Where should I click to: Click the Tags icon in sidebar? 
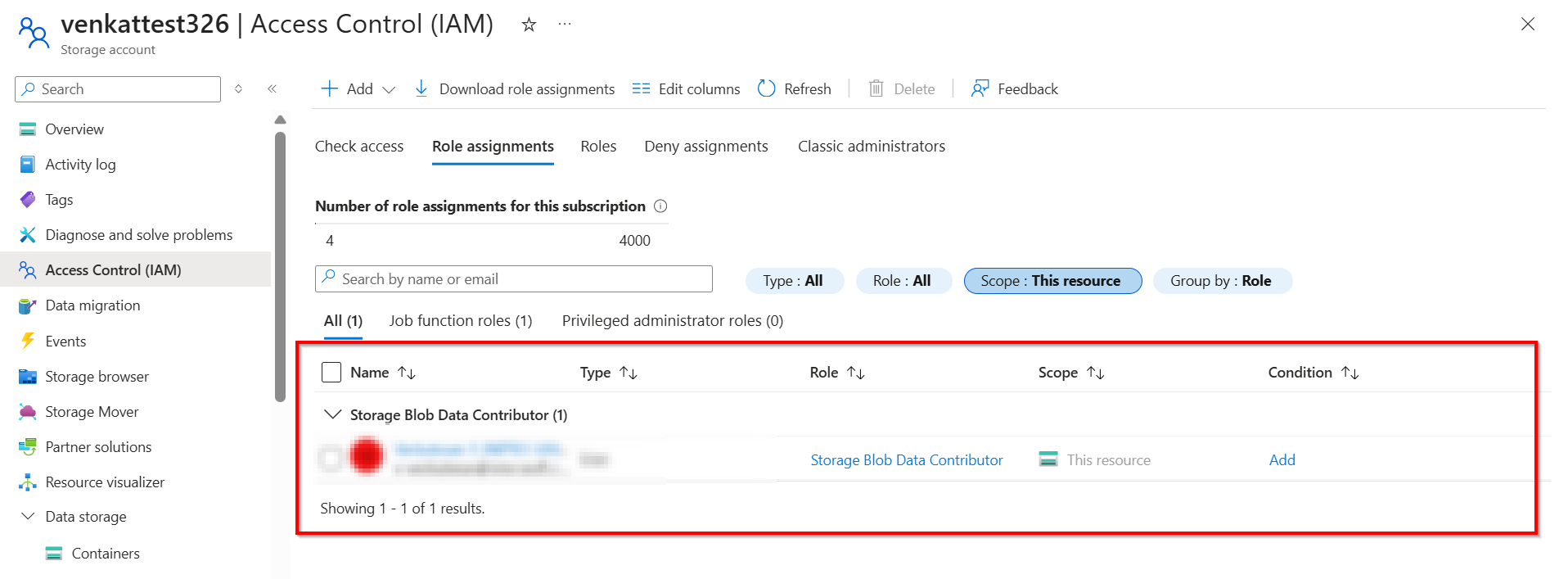pyautogui.click(x=28, y=200)
